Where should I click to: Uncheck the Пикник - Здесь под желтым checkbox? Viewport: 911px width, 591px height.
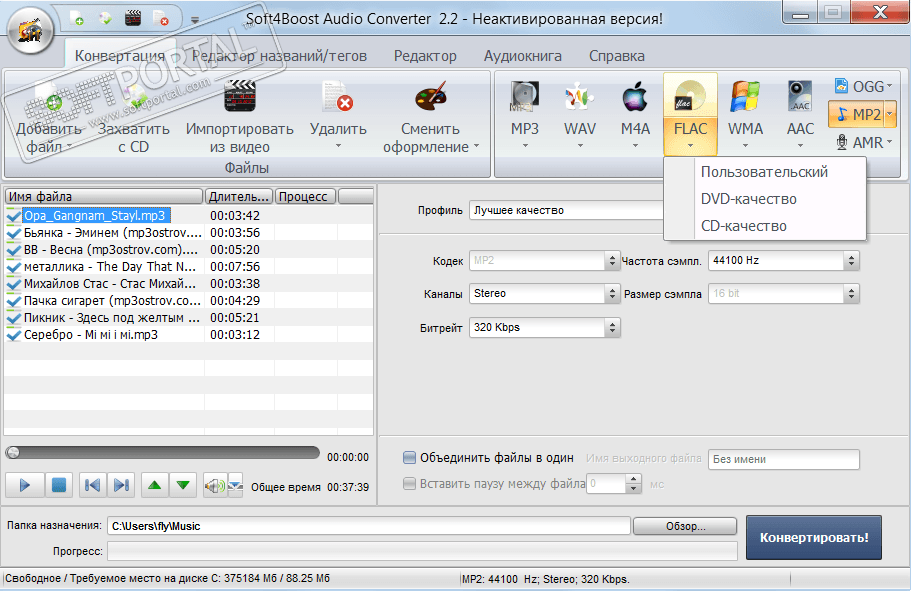click(x=13, y=318)
